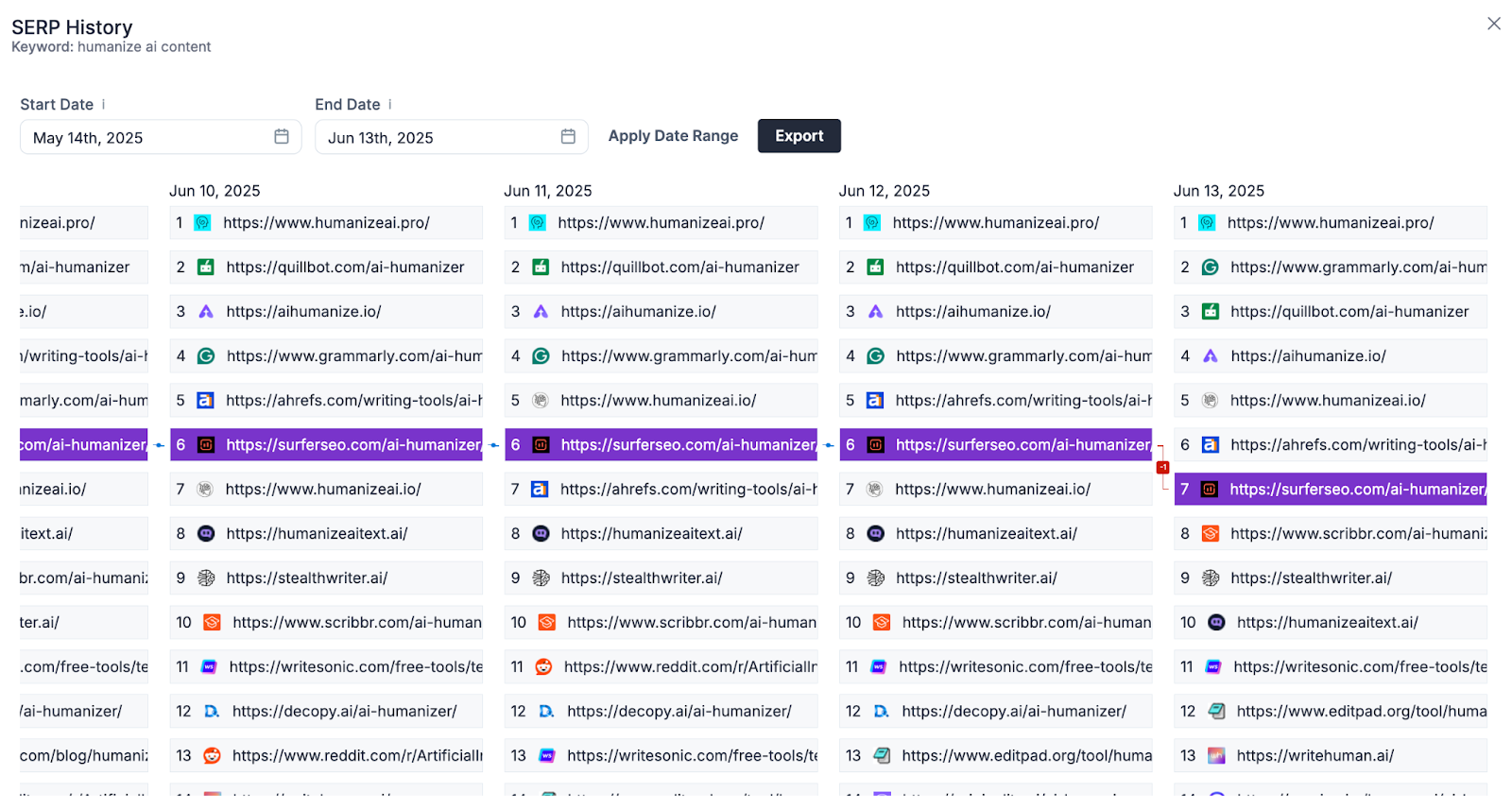Click the Jun 10, 2025 column header
Image resolution: width=1512 pixels, height=810 pixels.
215,191
